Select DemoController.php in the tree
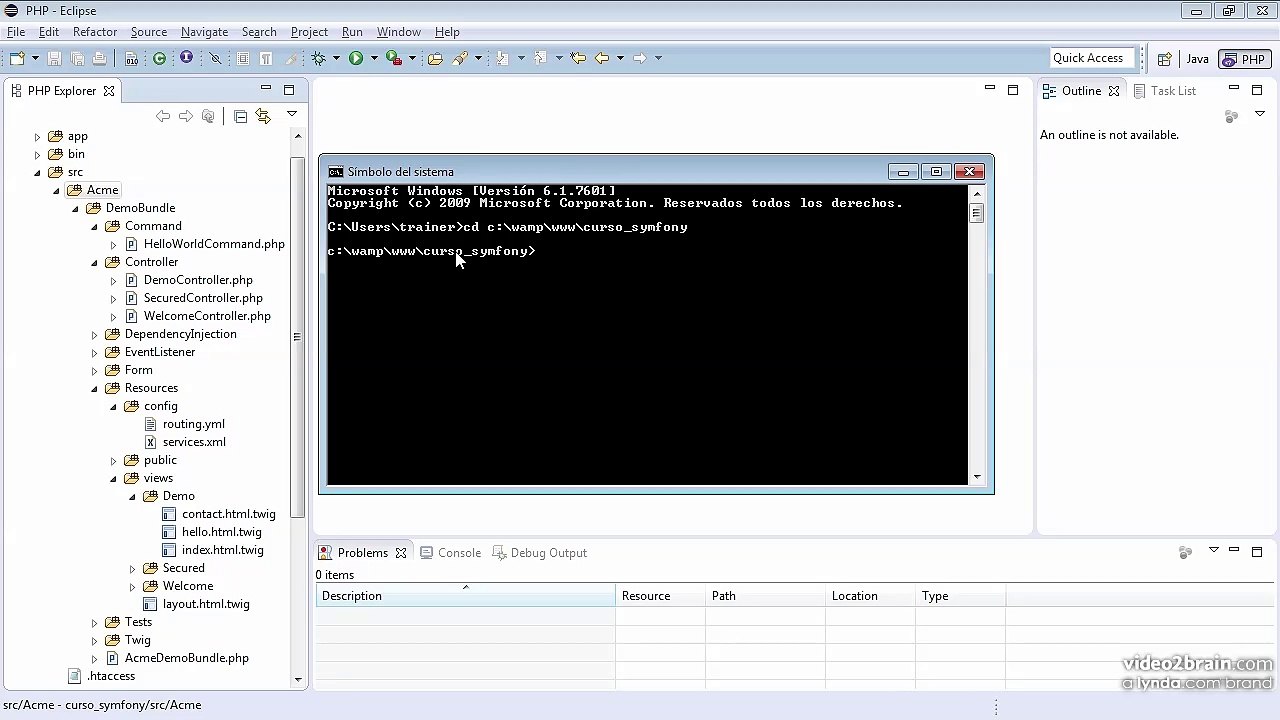1280x720 pixels. tap(198, 280)
